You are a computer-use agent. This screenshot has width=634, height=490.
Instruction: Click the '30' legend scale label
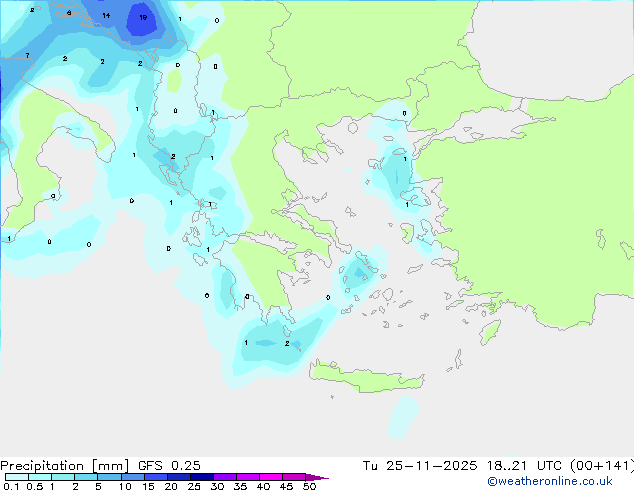pos(217,486)
